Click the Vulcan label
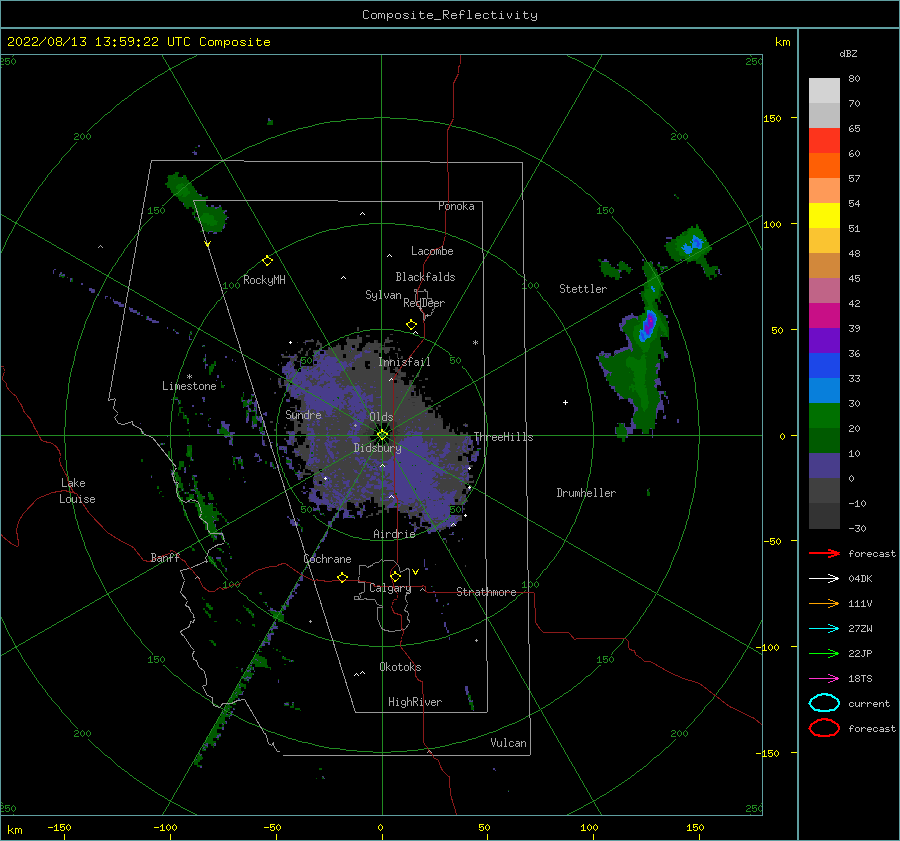Viewport: 900px width, 841px height. pos(509,743)
